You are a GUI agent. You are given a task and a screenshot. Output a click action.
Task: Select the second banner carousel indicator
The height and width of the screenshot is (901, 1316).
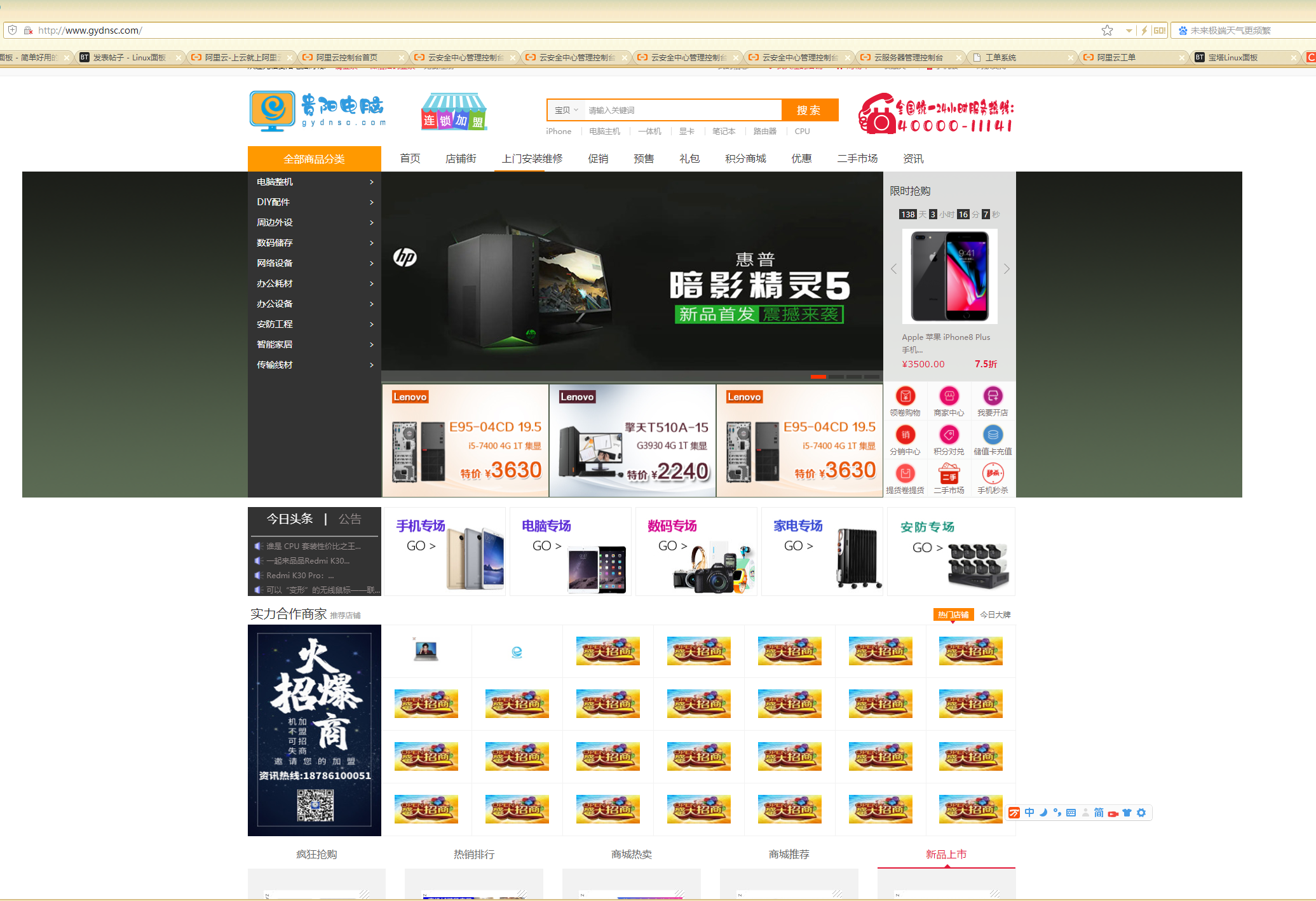tap(836, 377)
